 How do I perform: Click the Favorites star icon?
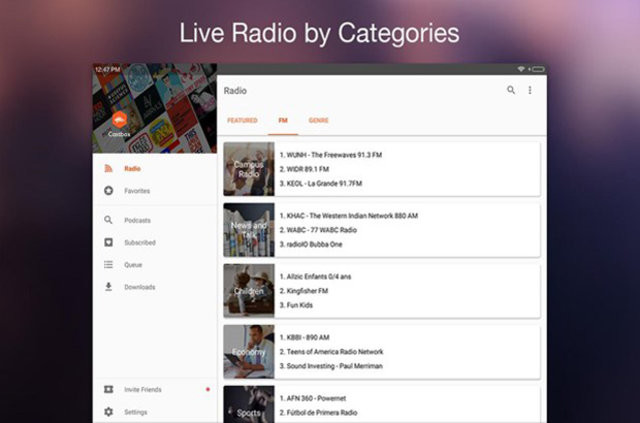(x=108, y=191)
